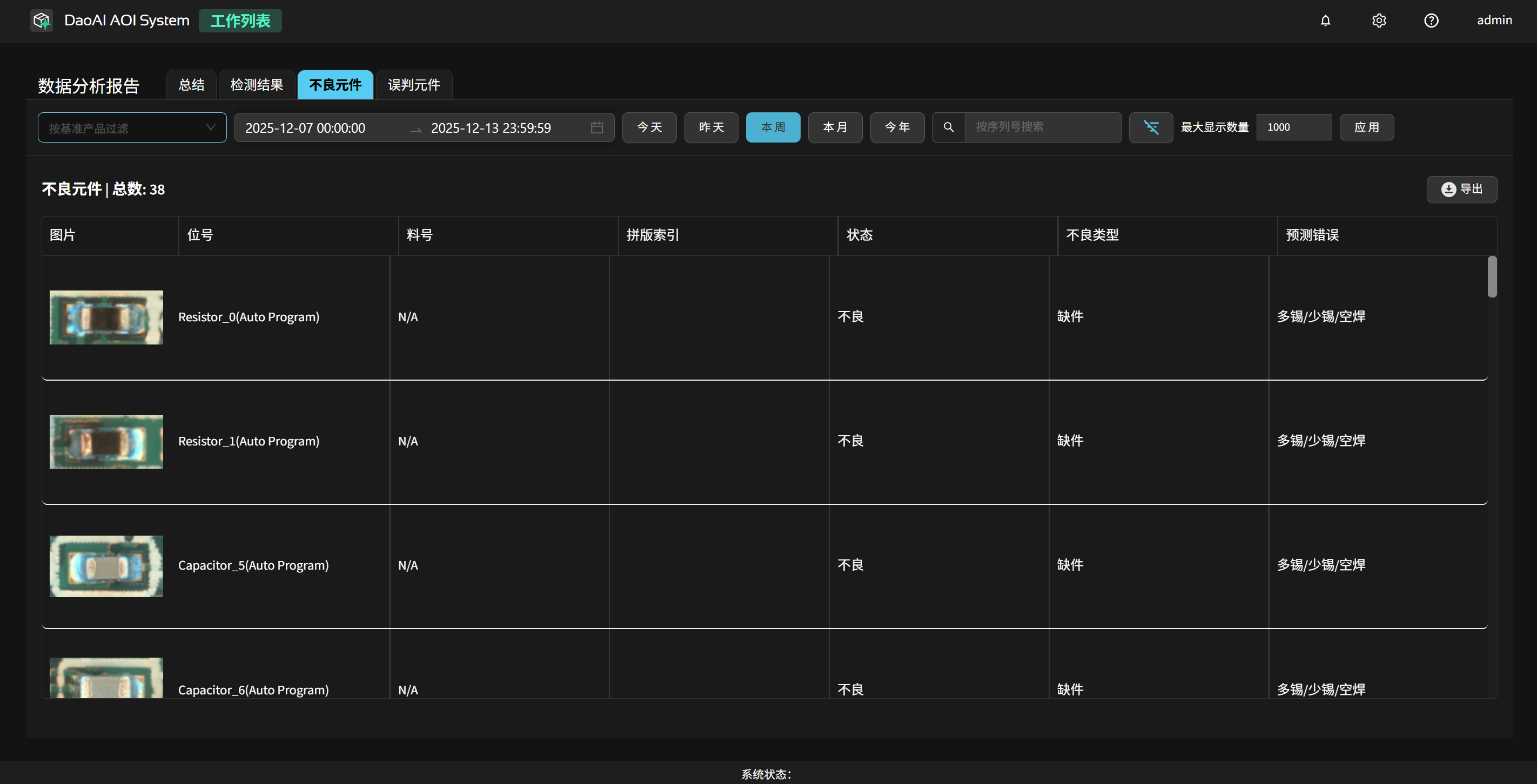Open the Resistor_0 component thumbnail

106,317
